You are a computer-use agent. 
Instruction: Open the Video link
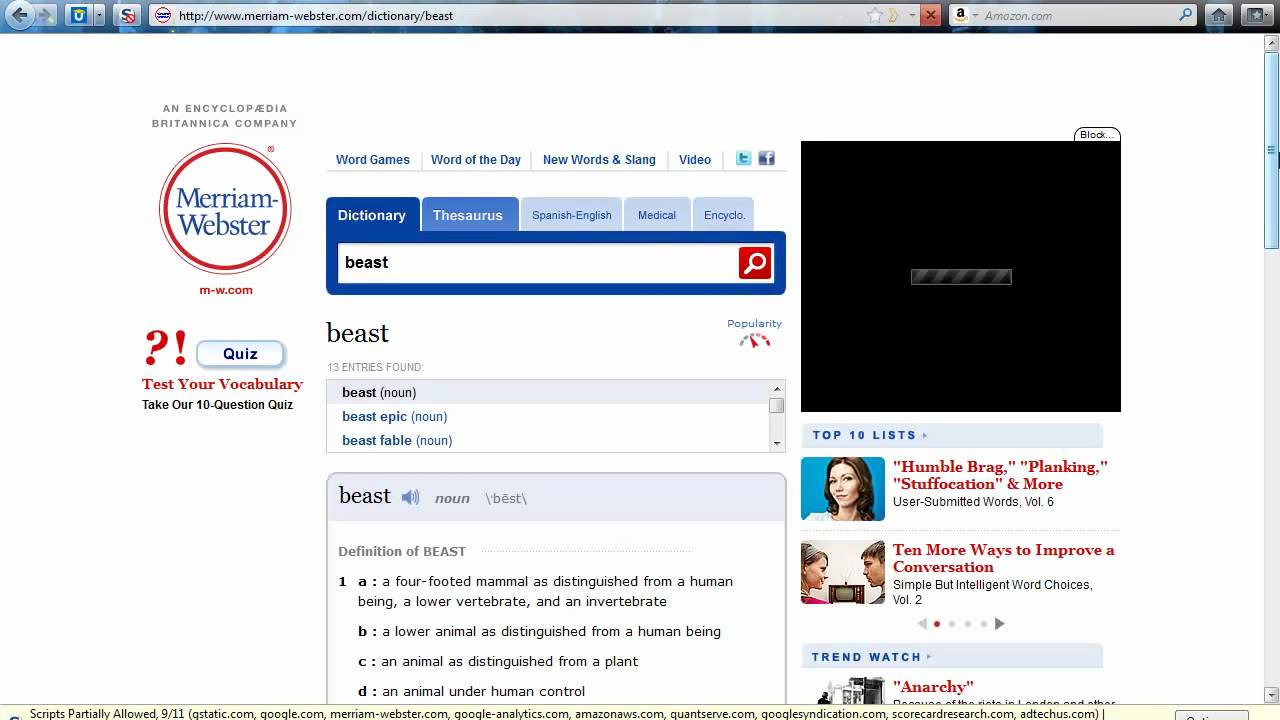tap(695, 160)
